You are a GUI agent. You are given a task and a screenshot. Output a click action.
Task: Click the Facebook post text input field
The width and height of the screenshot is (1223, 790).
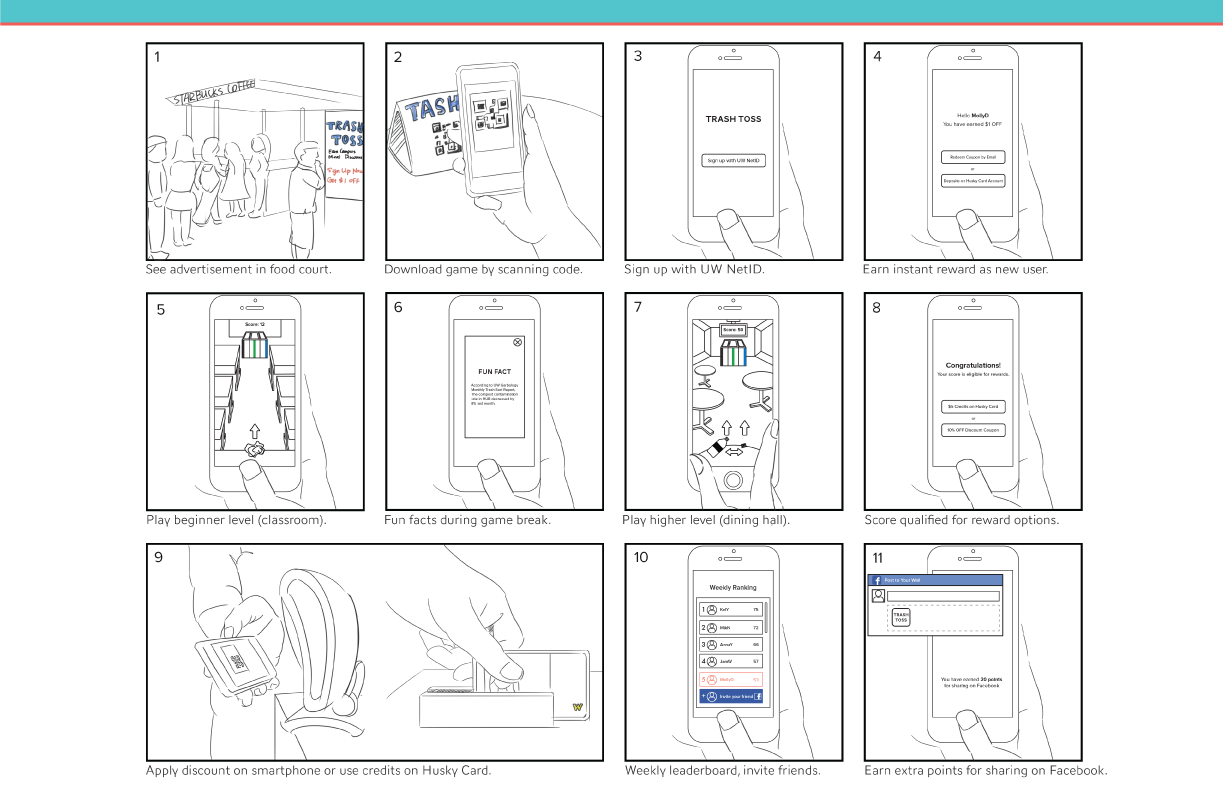point(943,596)
